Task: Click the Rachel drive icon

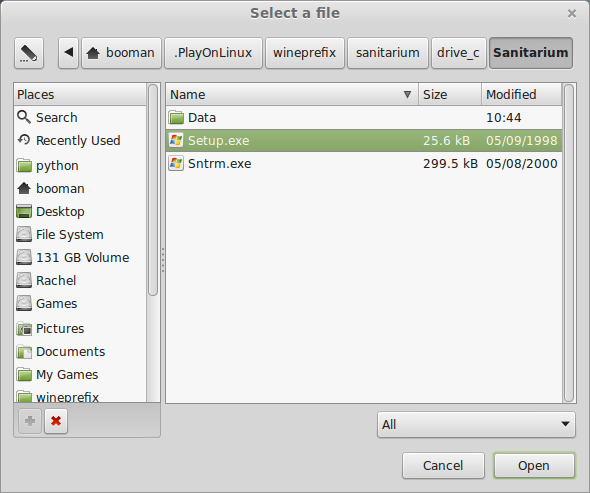Action: tap(24, 280)
